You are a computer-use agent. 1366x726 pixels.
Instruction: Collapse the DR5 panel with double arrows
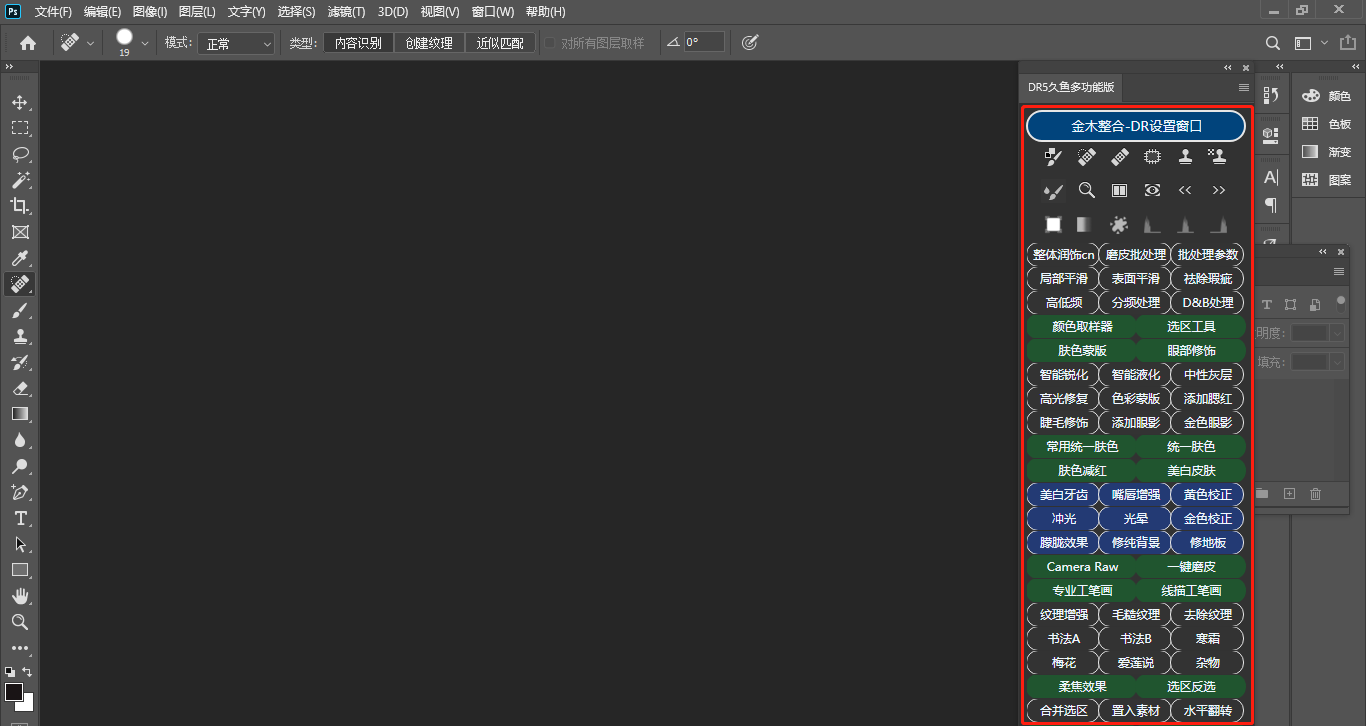coord(1228,67)
